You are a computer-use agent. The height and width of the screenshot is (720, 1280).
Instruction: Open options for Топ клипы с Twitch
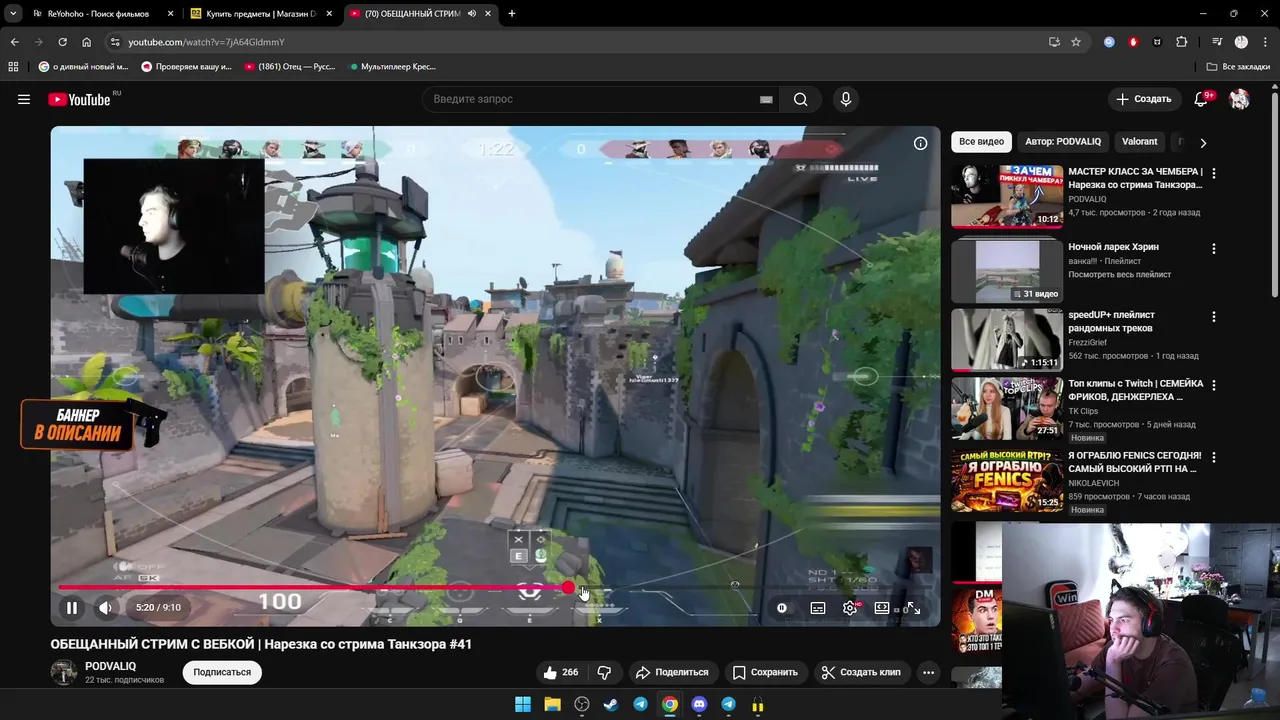tap(1214, 385)
